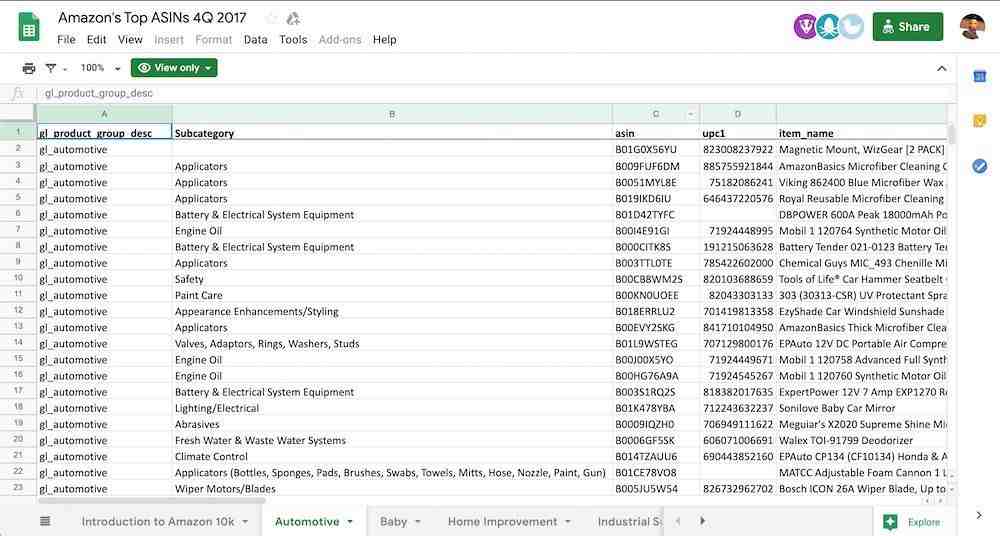Collapse the side panel with the chevron
The image size is (1000, 536).
tap(979, 515)
